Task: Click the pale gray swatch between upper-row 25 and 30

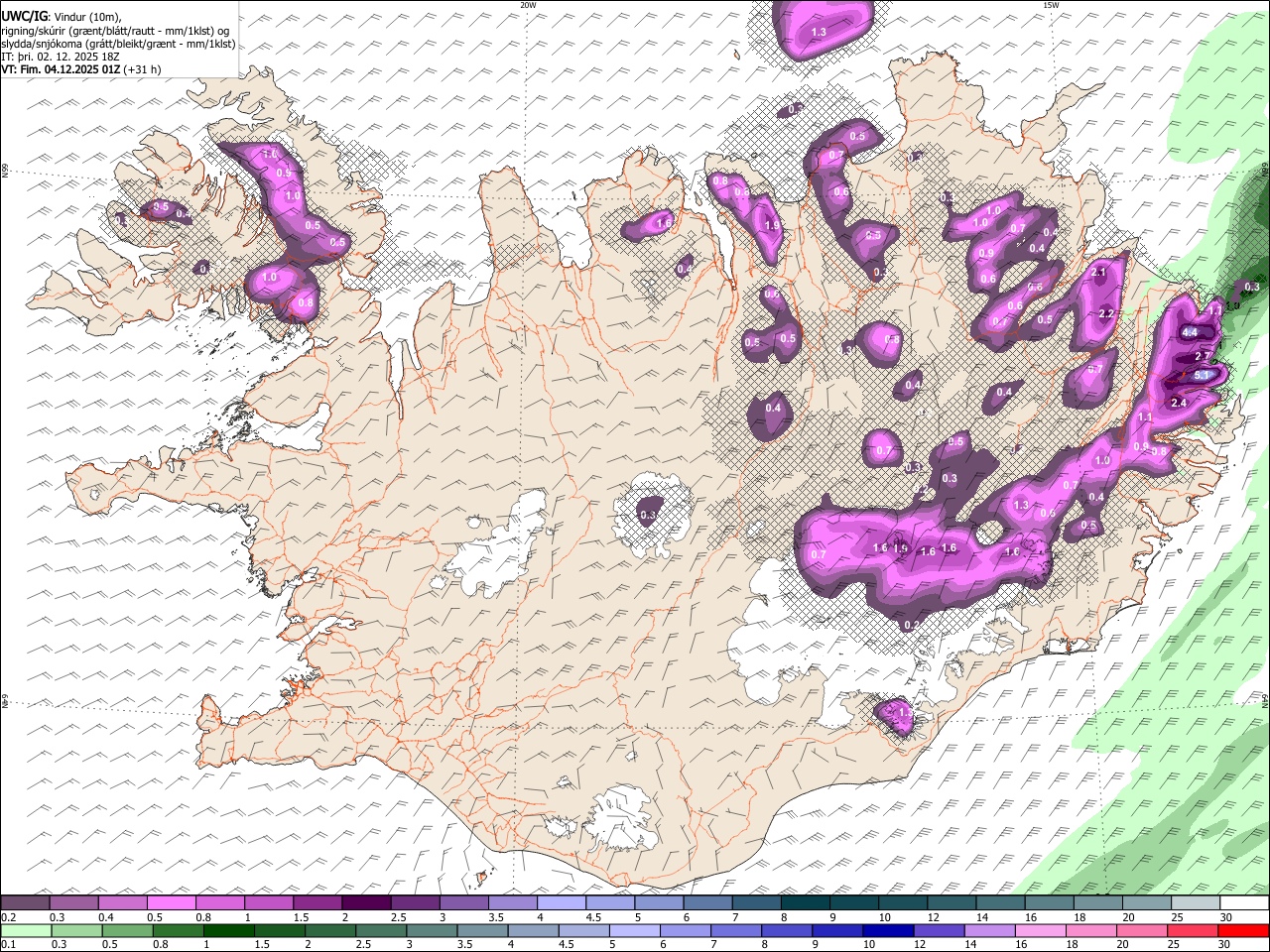Action: click(1196, 902)
